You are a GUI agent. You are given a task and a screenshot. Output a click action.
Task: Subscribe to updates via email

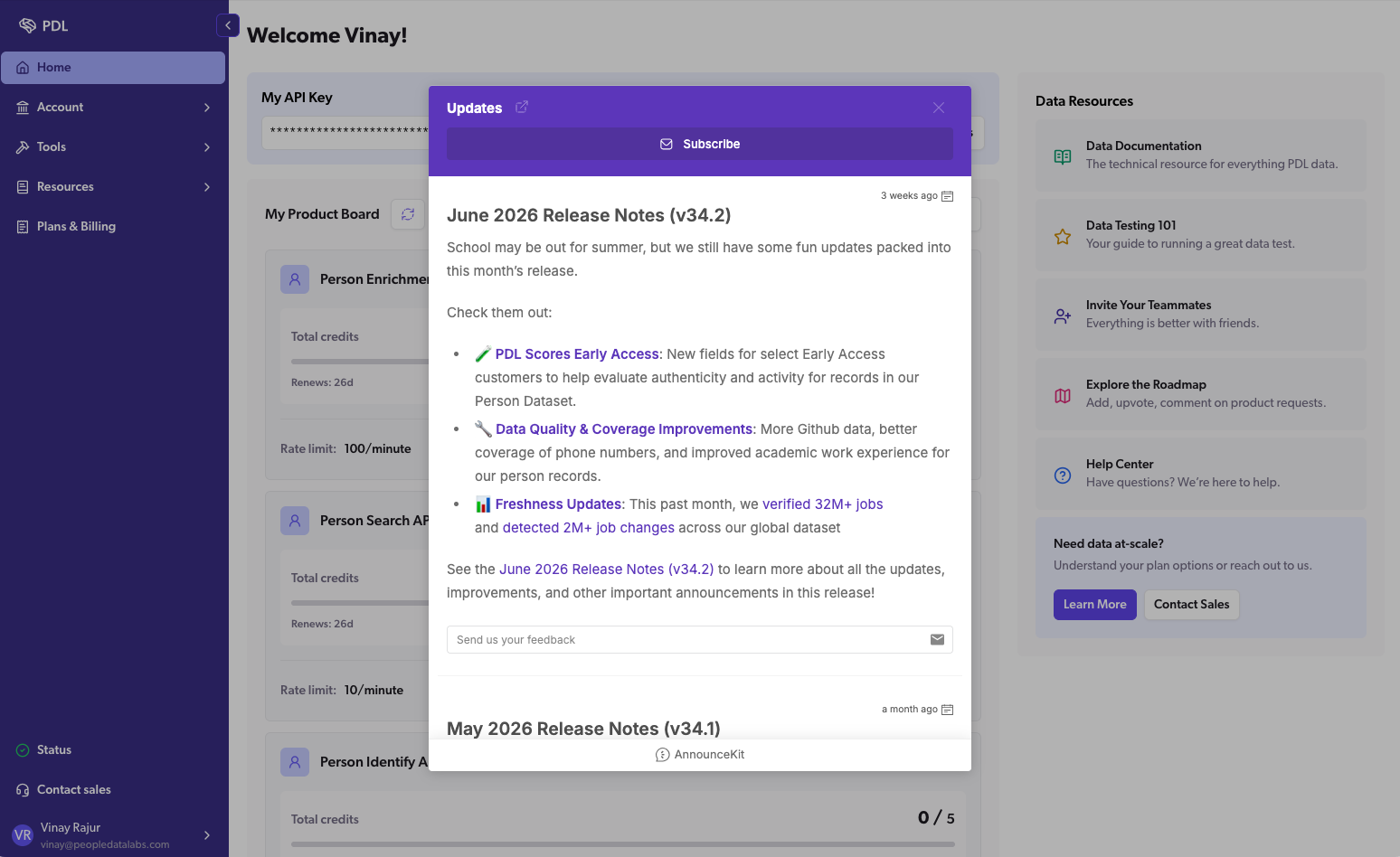point(700,144)
